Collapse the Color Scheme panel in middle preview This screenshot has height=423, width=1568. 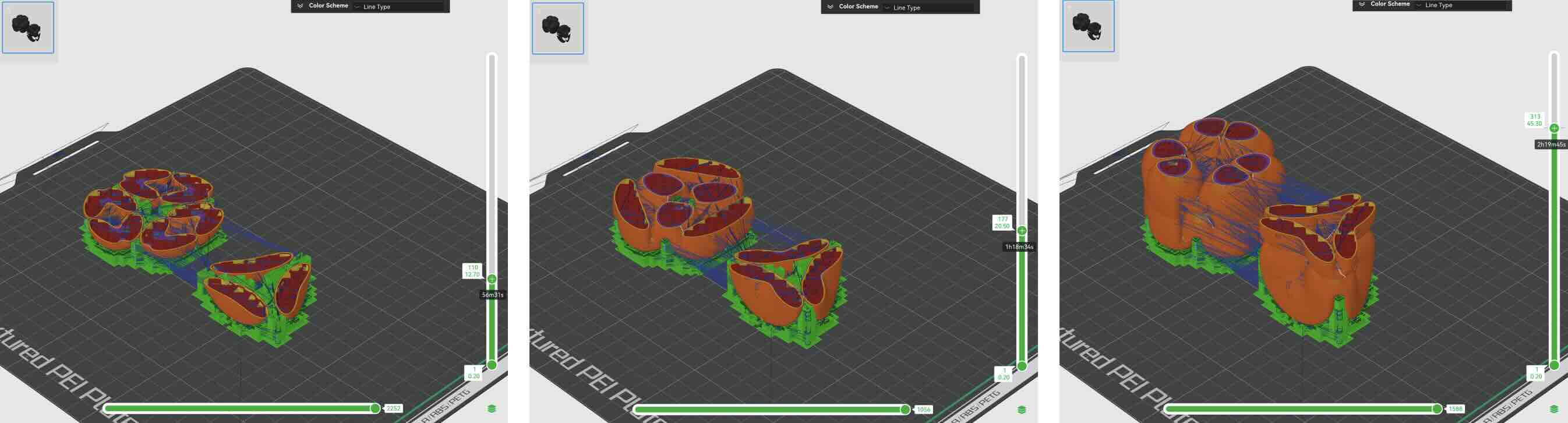pos(830,6)
